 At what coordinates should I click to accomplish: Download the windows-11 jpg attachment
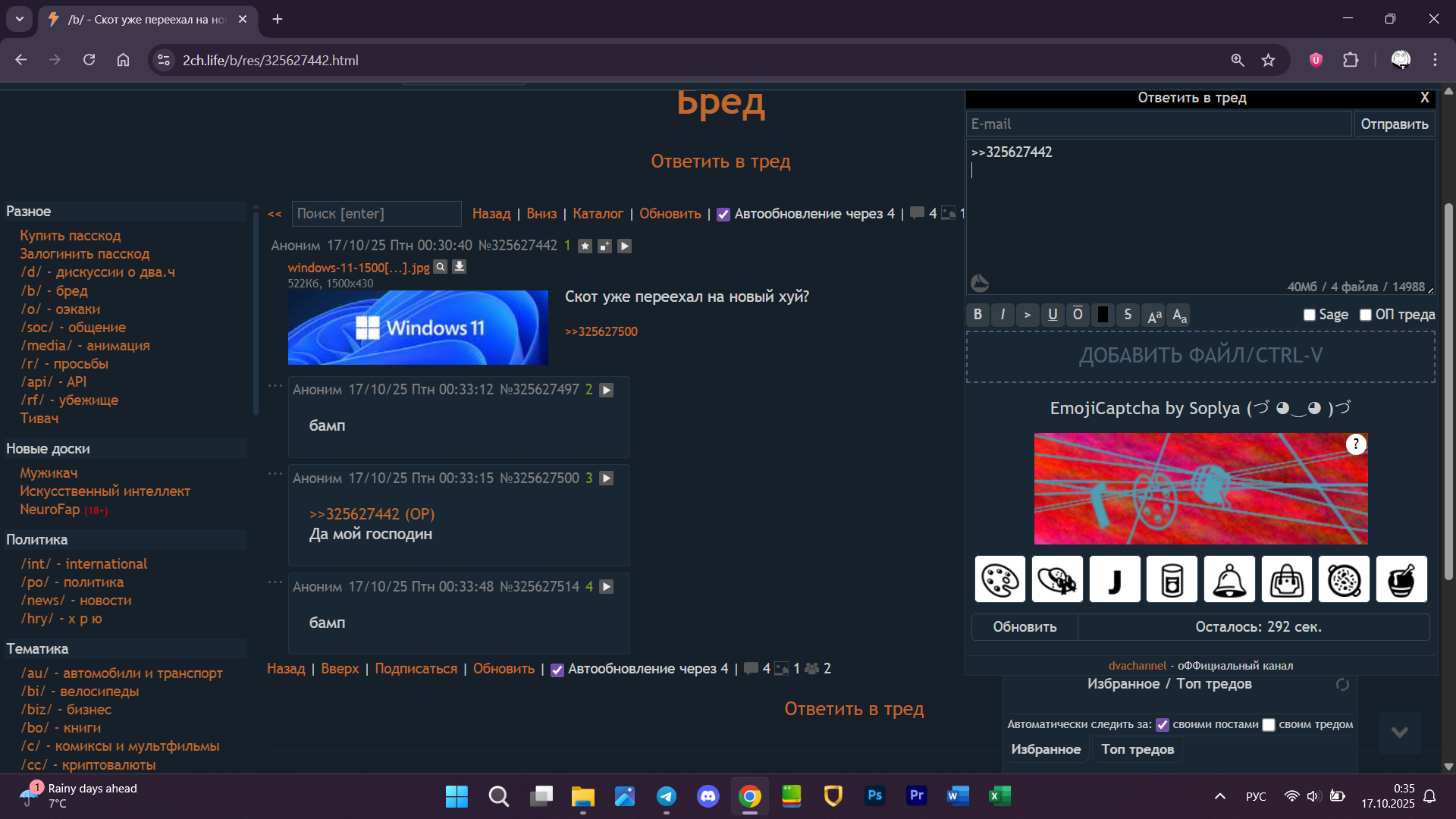[460, 267]
